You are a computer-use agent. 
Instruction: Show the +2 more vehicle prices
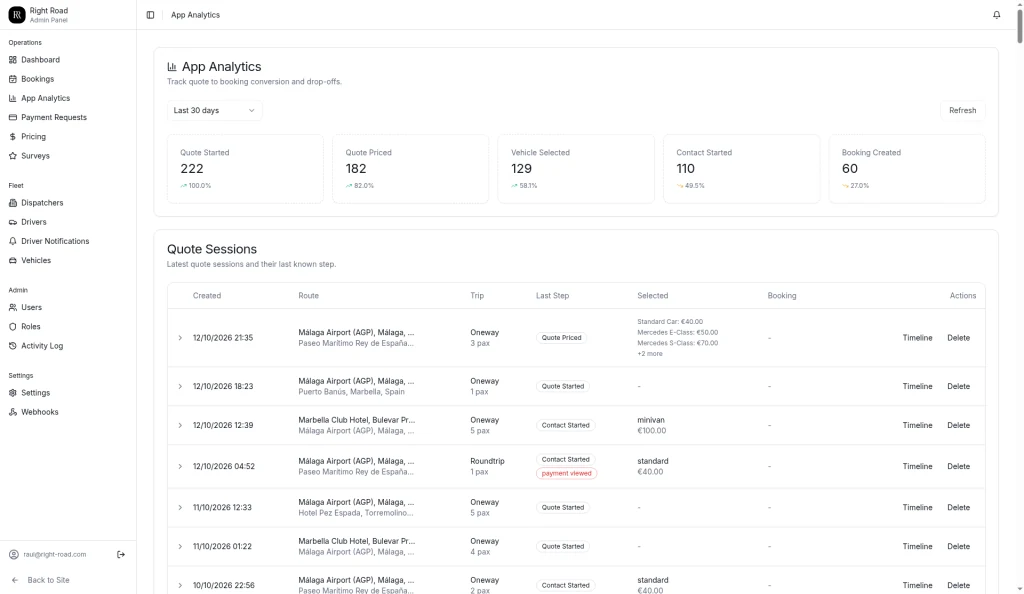[x=650, y=354]
